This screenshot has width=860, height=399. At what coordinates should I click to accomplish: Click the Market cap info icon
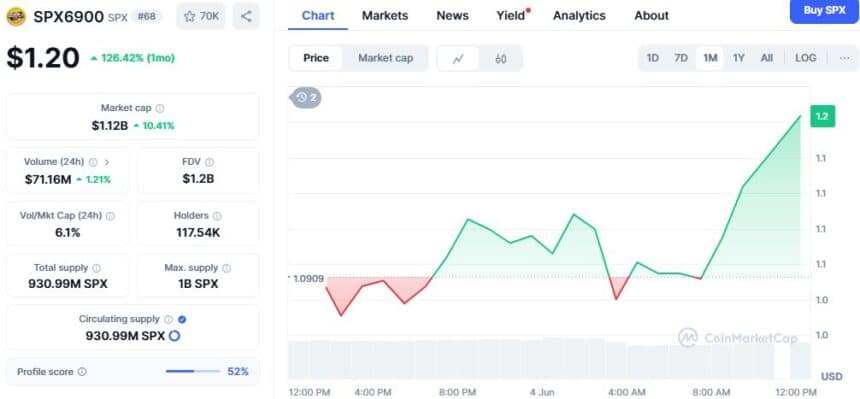160,109
